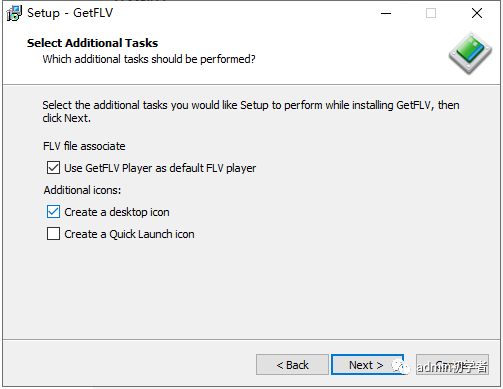Click 'Which additional tasks should be performed?' text
Viewport: 503px width, 389px height.
(149, 59)
